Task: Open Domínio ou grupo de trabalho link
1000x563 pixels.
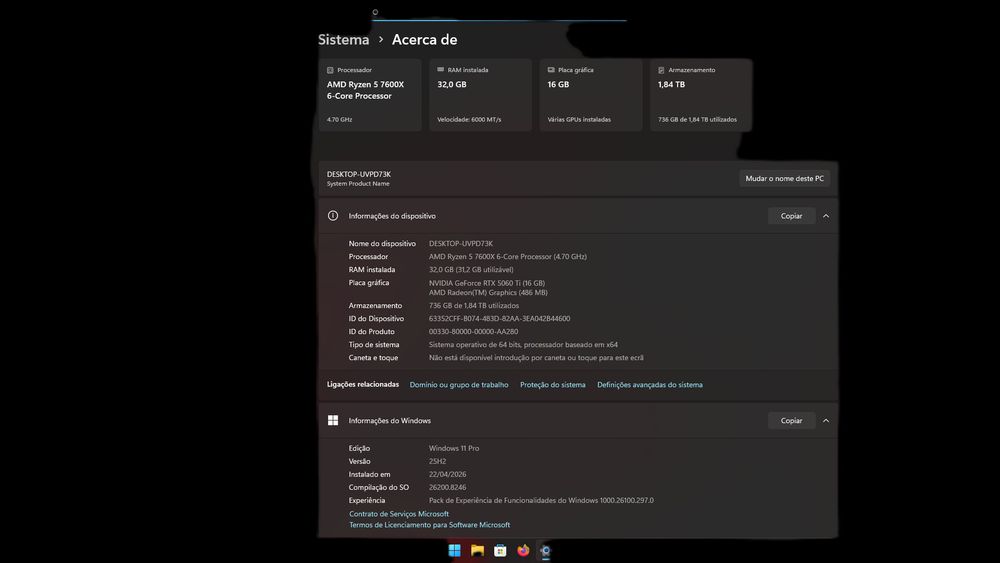Action: [459, 384]
